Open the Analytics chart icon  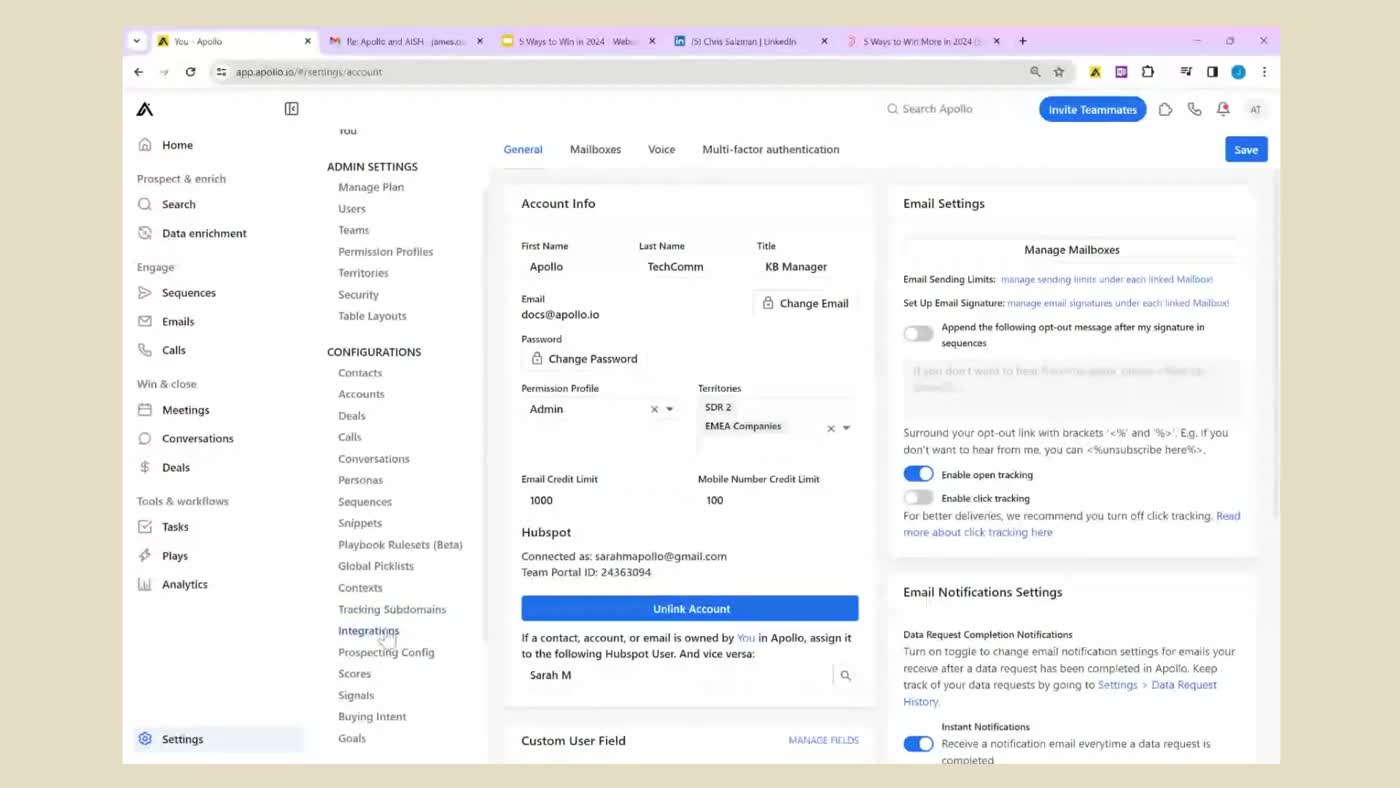point(145,584)
